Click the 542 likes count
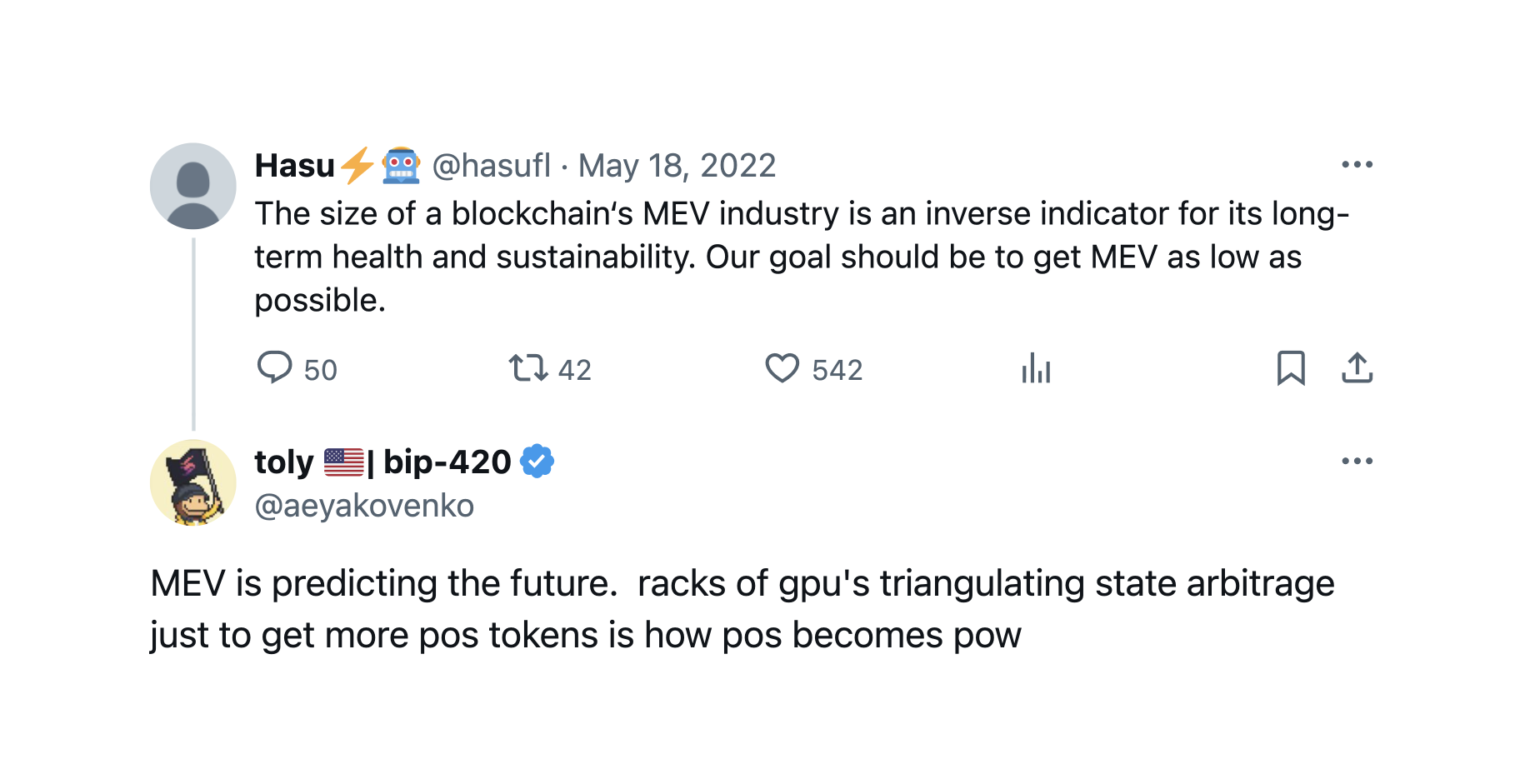1530x784 pixels. (x=837, y=369)
